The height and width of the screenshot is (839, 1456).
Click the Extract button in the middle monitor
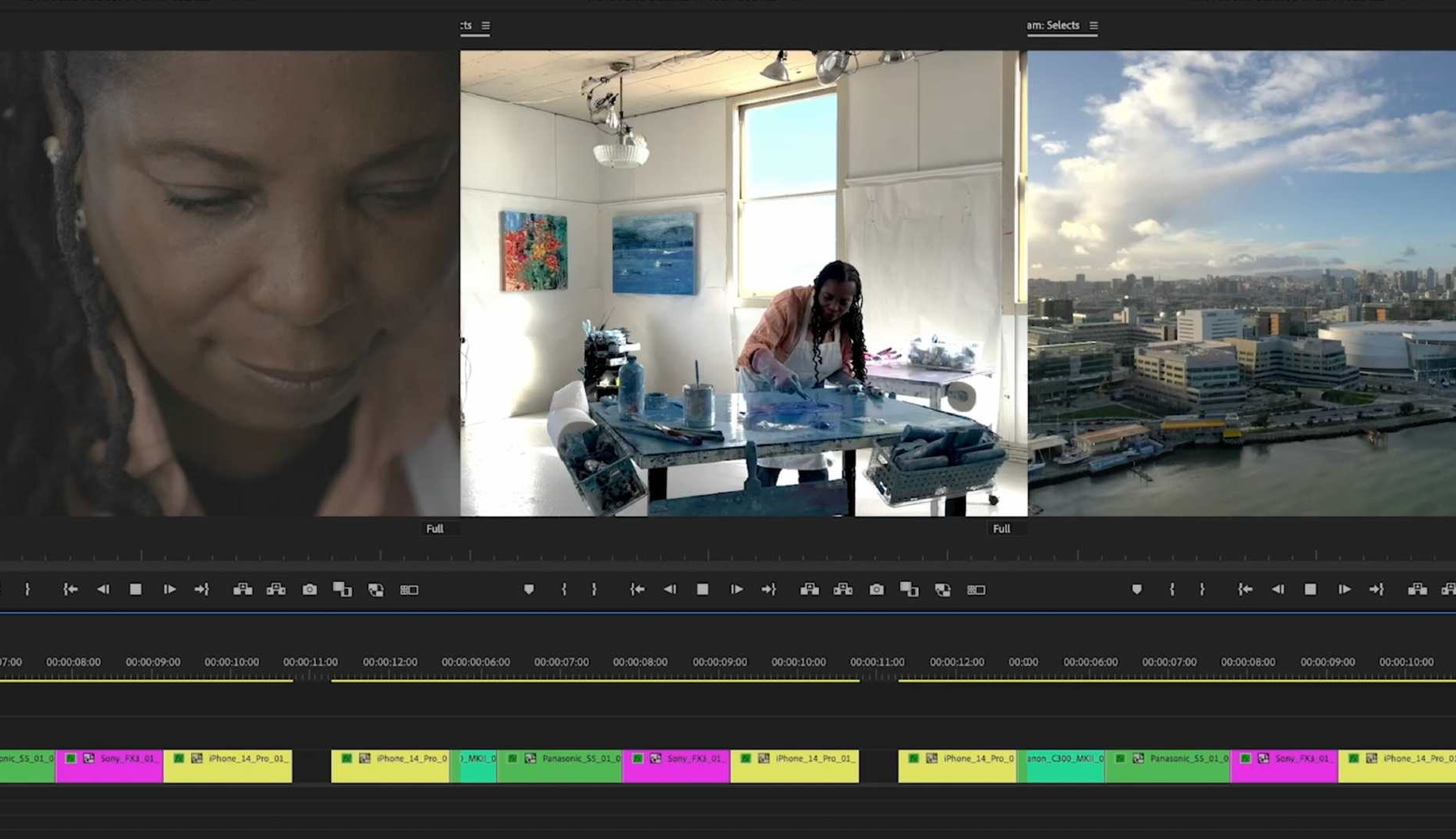(x=843, y=590)
